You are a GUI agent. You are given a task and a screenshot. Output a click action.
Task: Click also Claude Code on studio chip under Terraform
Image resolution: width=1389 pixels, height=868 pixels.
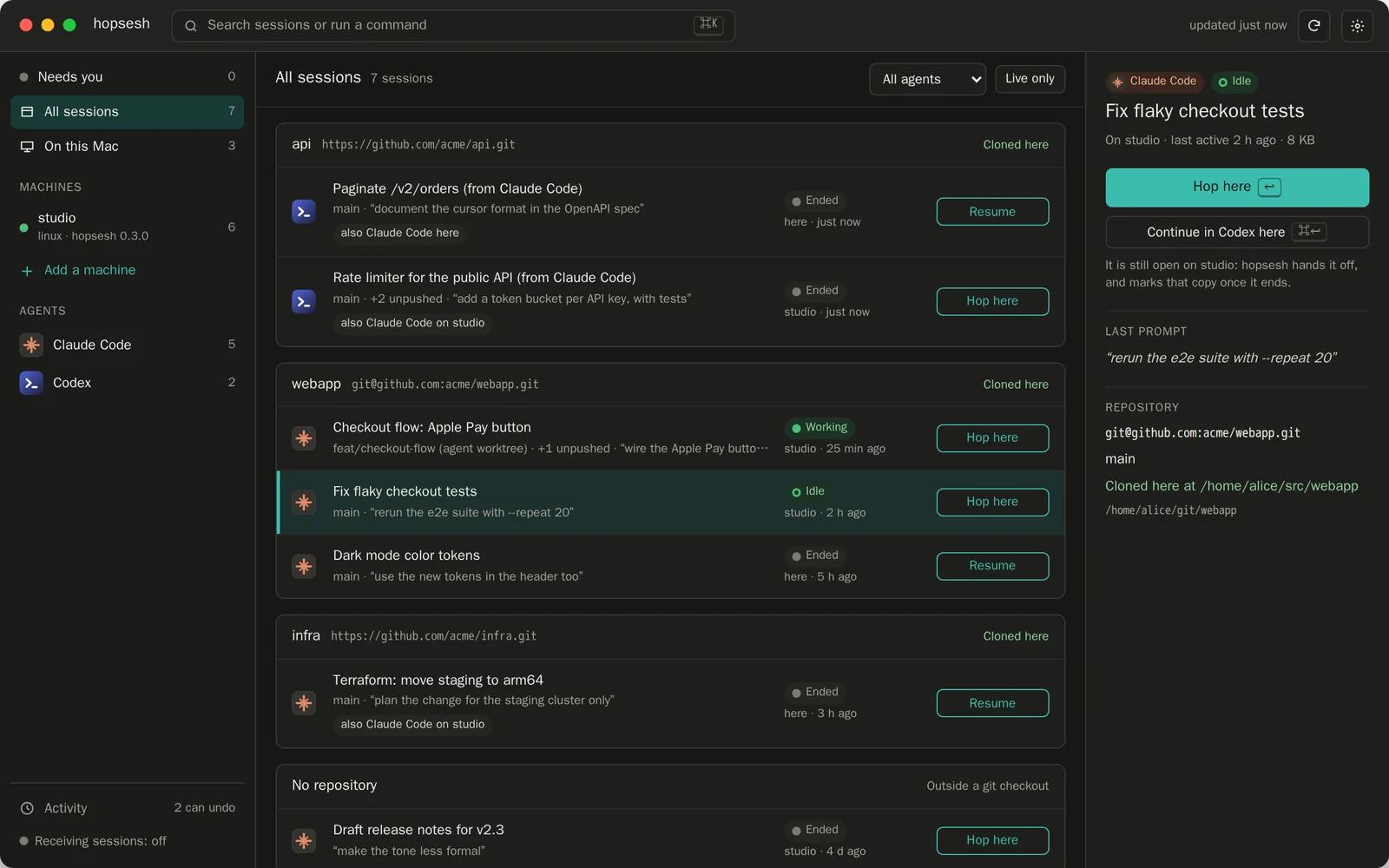click(413, 725)
